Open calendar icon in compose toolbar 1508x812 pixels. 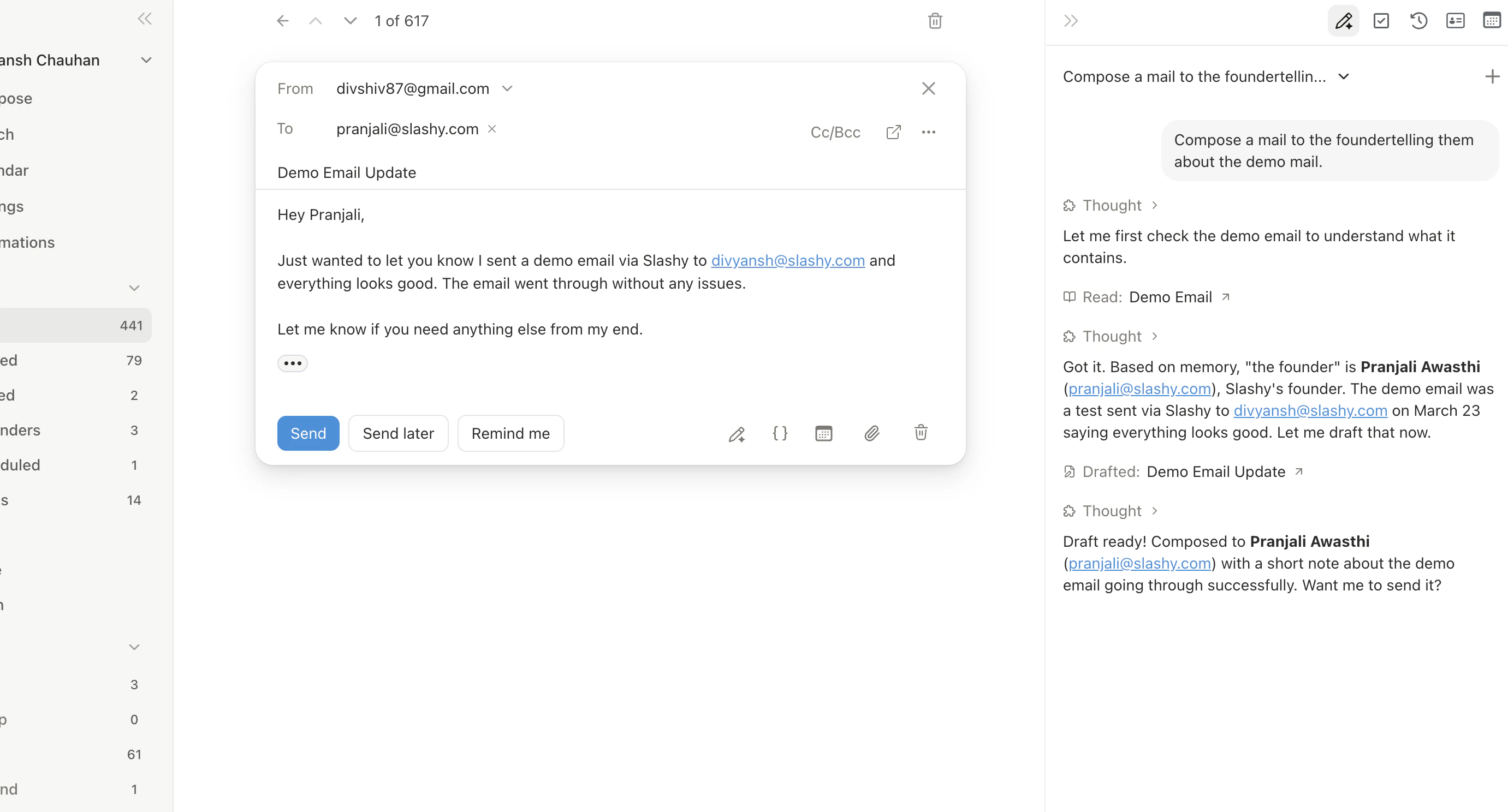coord(823,433)
